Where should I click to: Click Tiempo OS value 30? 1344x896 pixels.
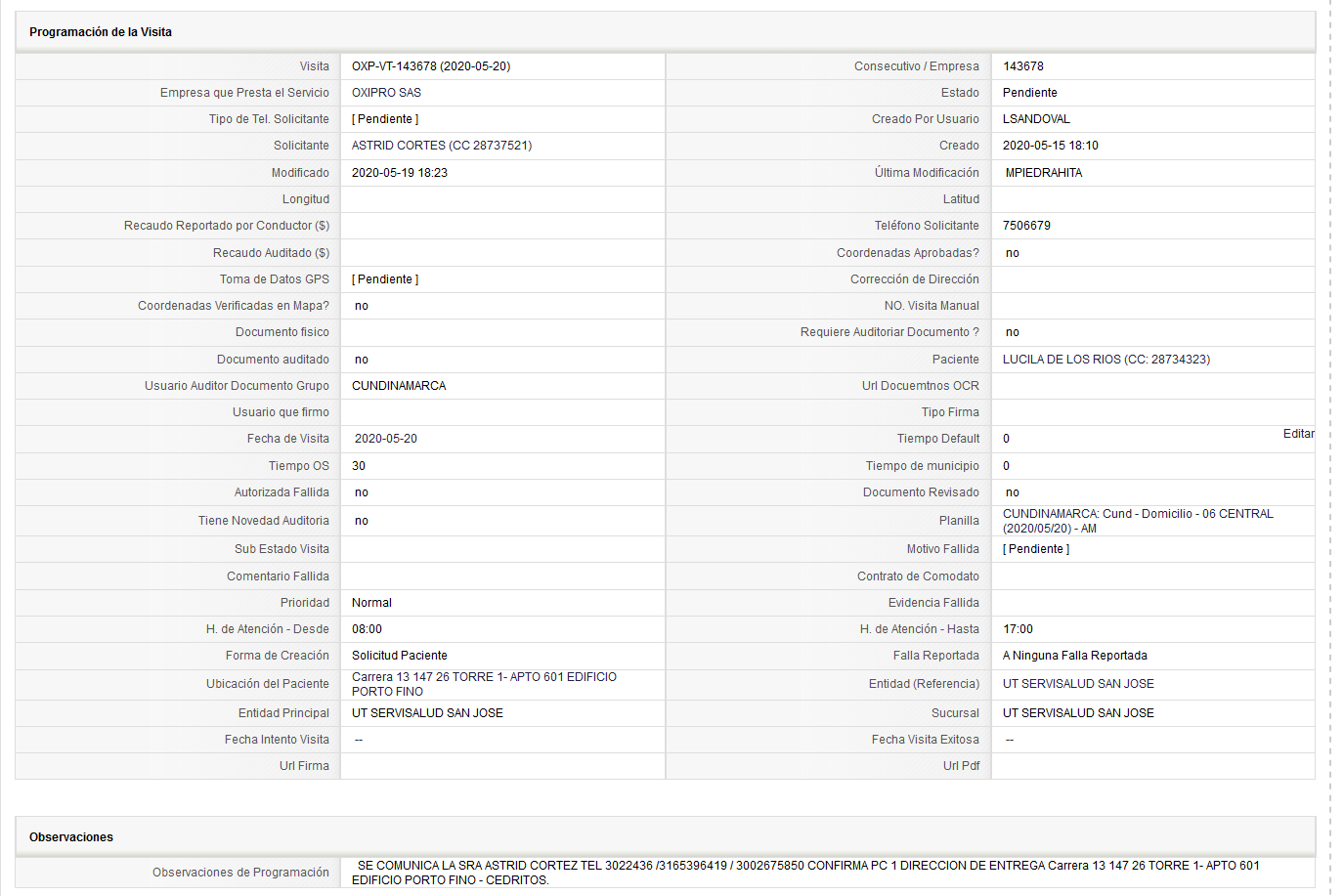(359, 466)
